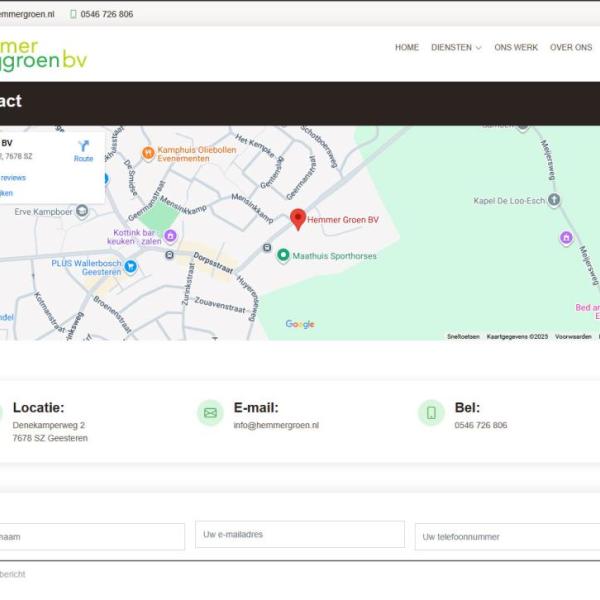
Task: Navigate to OVER ONS menu item
Action: pyautogui.click(x=571, y=48)
